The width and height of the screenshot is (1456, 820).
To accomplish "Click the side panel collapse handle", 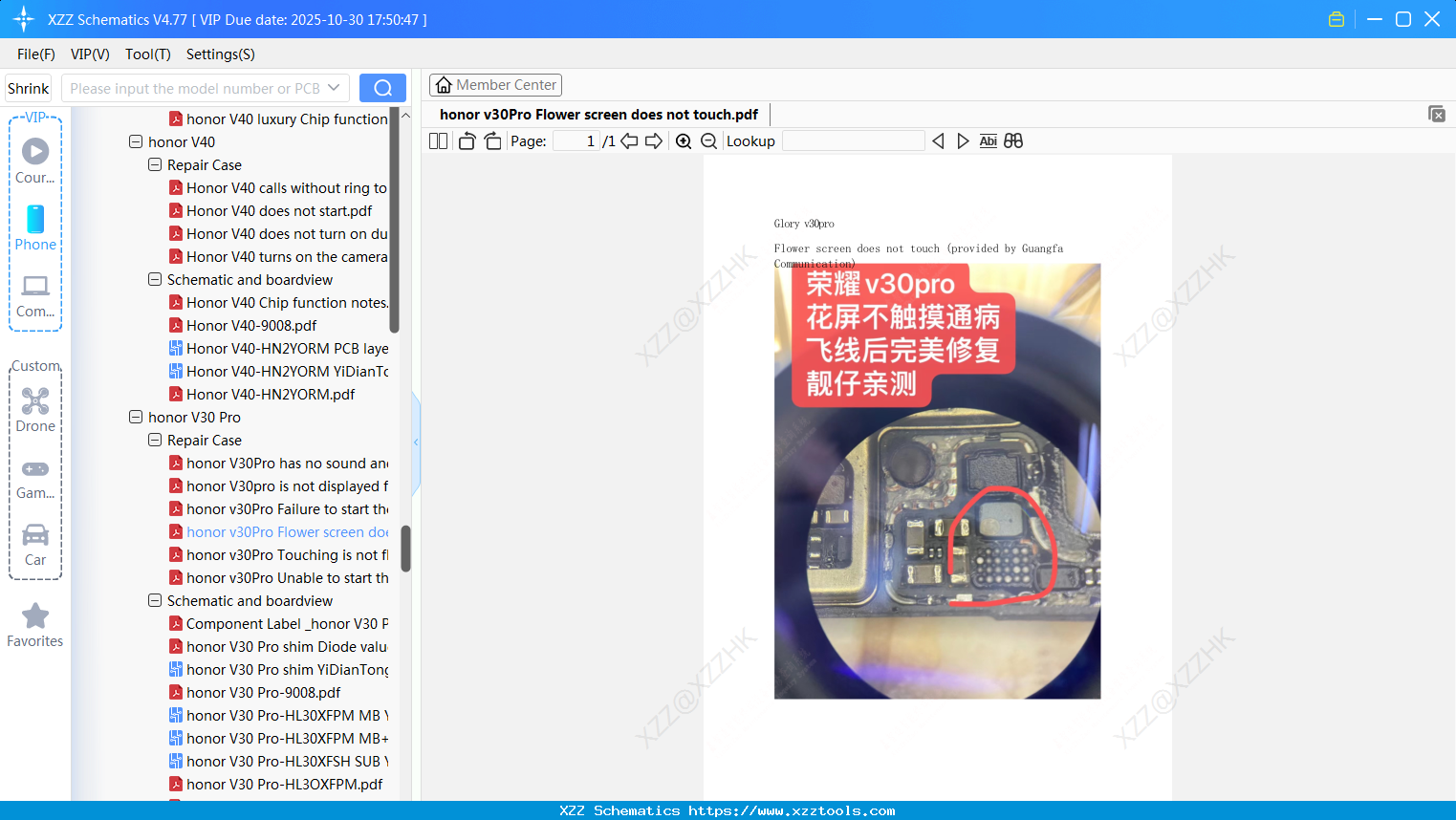I will [416, 442].
